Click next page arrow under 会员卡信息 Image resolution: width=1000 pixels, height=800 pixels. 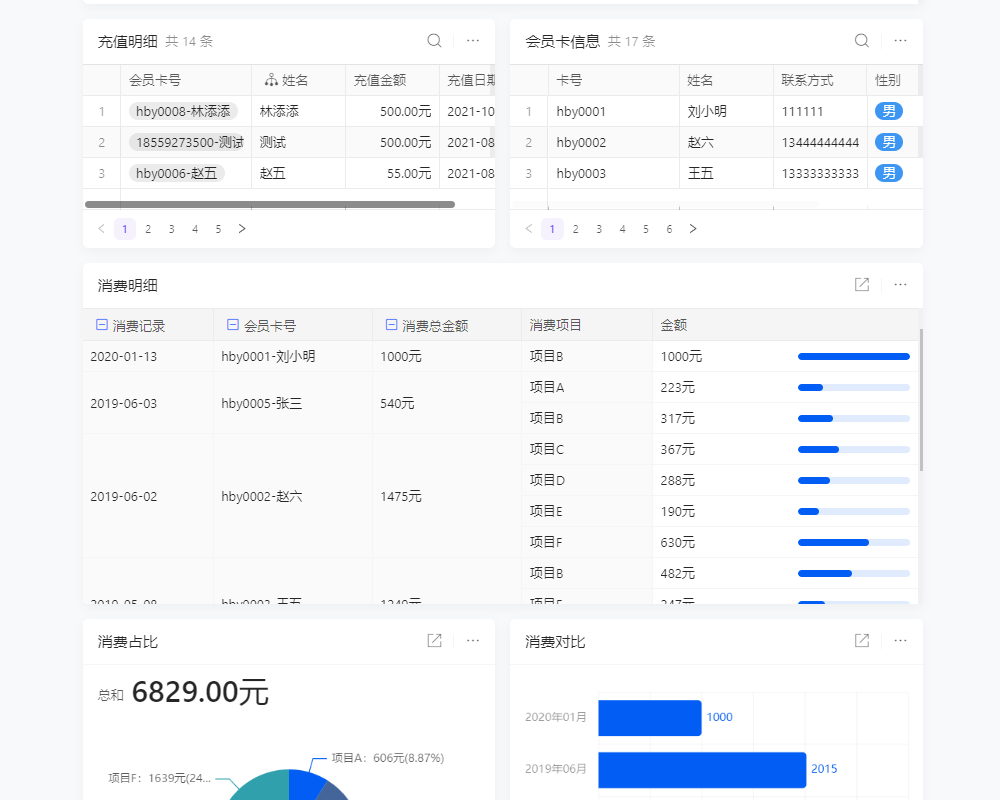[x=693, y=228]
